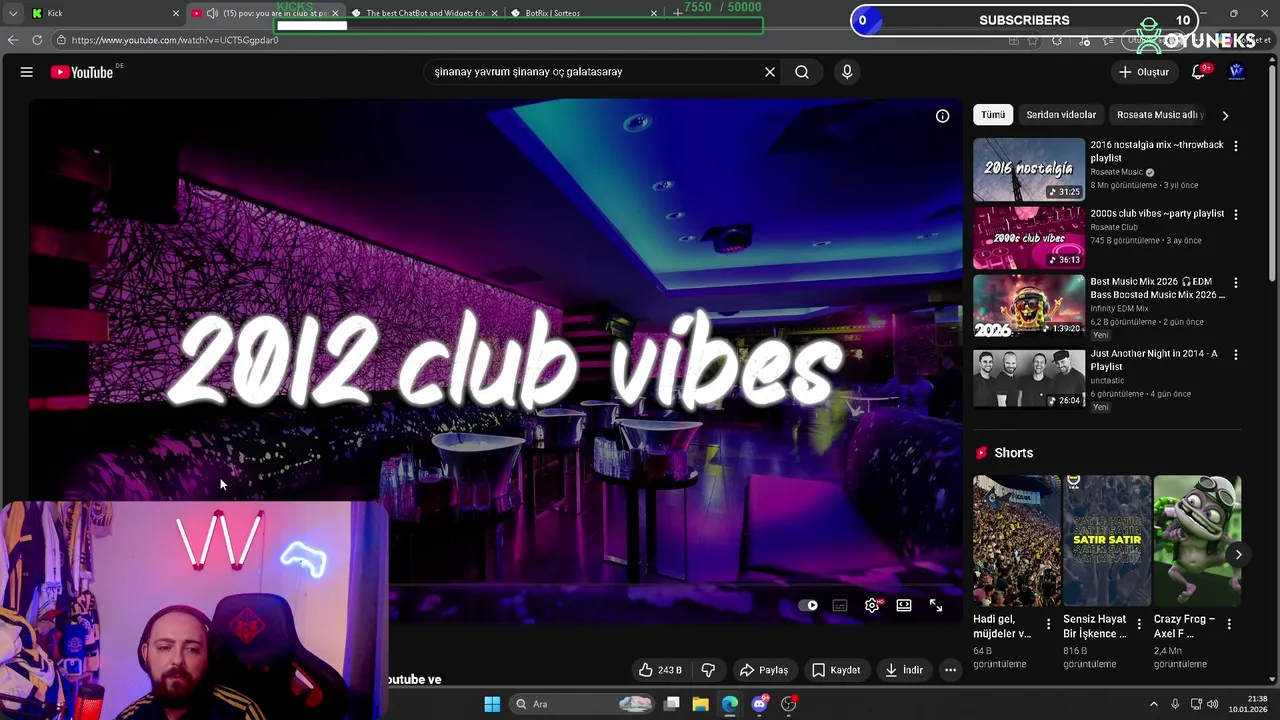Open the account avatar menu
1280x720 pixels.
point(1237,72)
